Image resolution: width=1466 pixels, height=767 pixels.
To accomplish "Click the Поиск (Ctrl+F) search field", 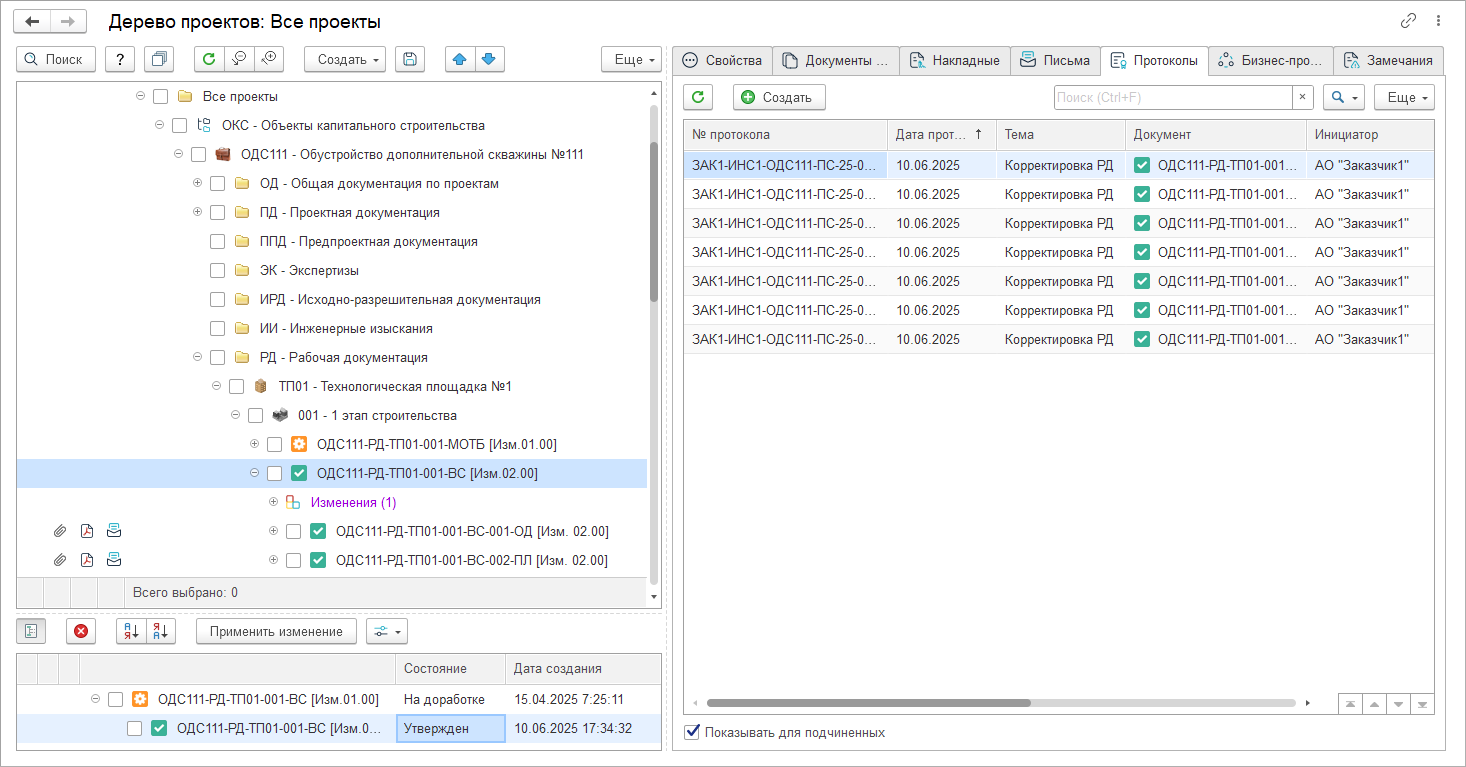I will point(1172,97).
